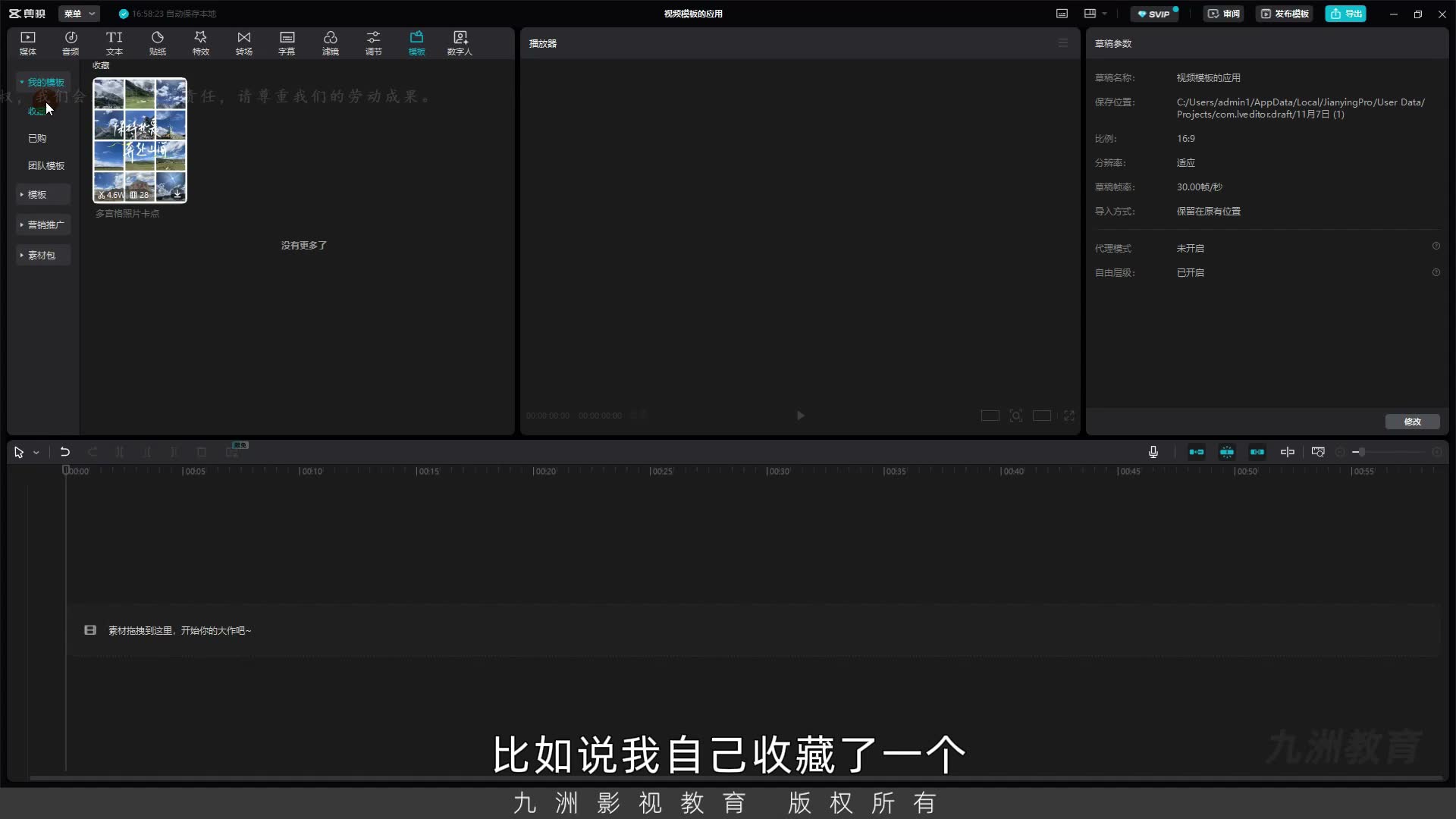This screenshot has height=819, width=1456.
Task: Open the 调节 (Adjust) panel icon
Action: (374, 43)
